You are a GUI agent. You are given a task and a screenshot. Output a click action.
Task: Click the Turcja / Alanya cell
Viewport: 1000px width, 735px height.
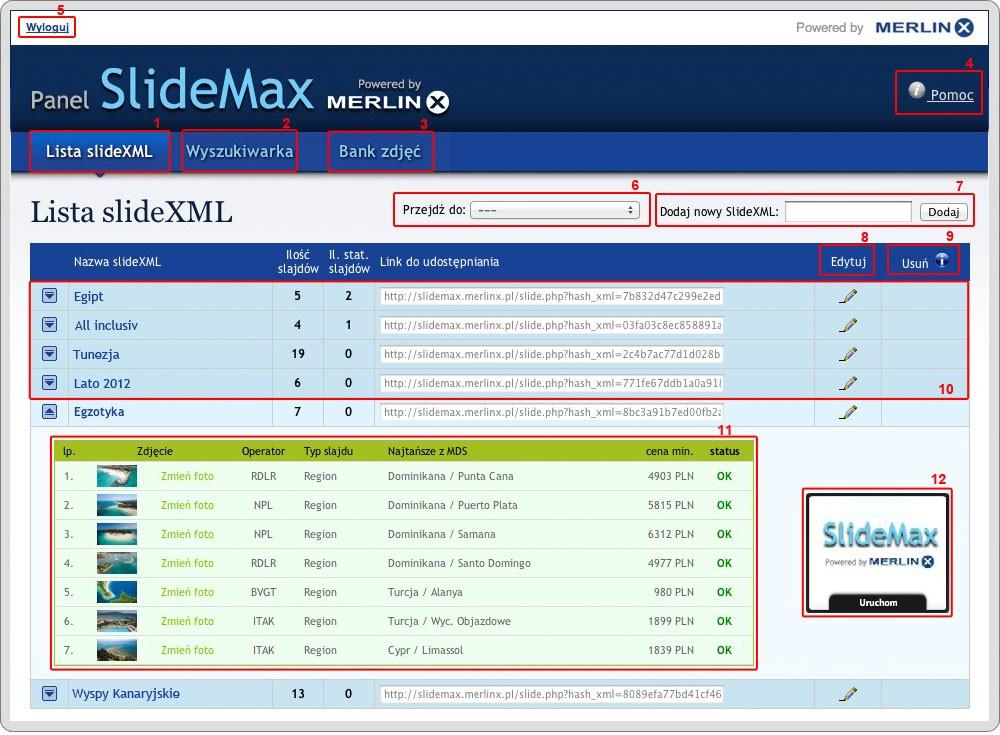(425, 592)
